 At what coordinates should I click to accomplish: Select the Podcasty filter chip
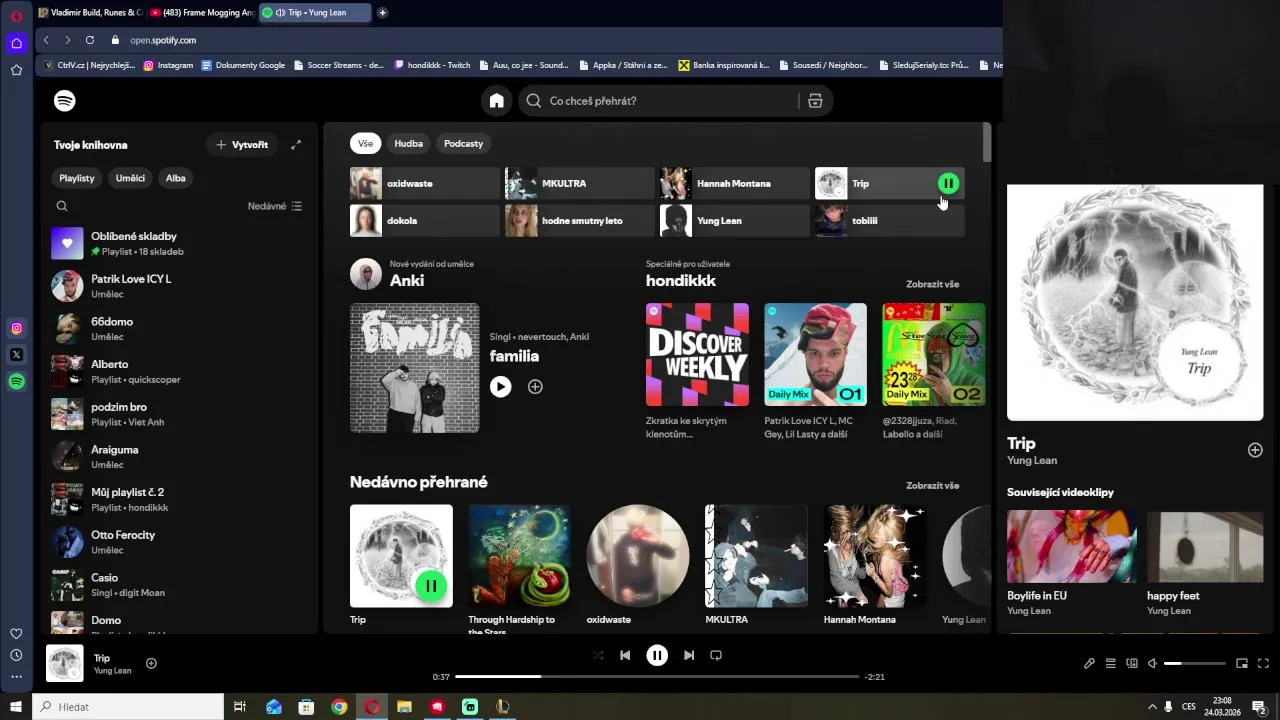point(463,144)
